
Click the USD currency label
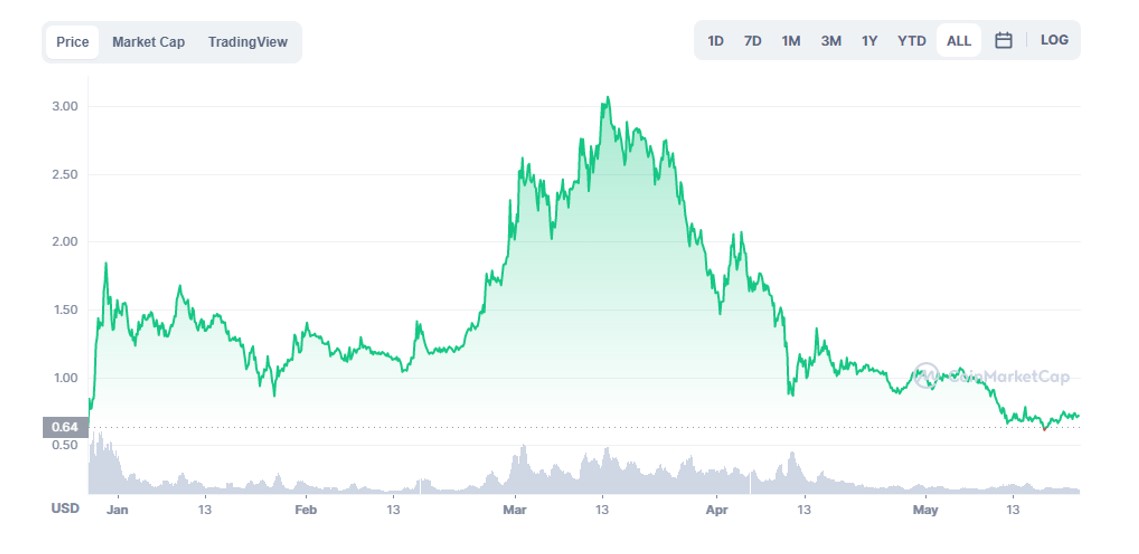[65, 509]
